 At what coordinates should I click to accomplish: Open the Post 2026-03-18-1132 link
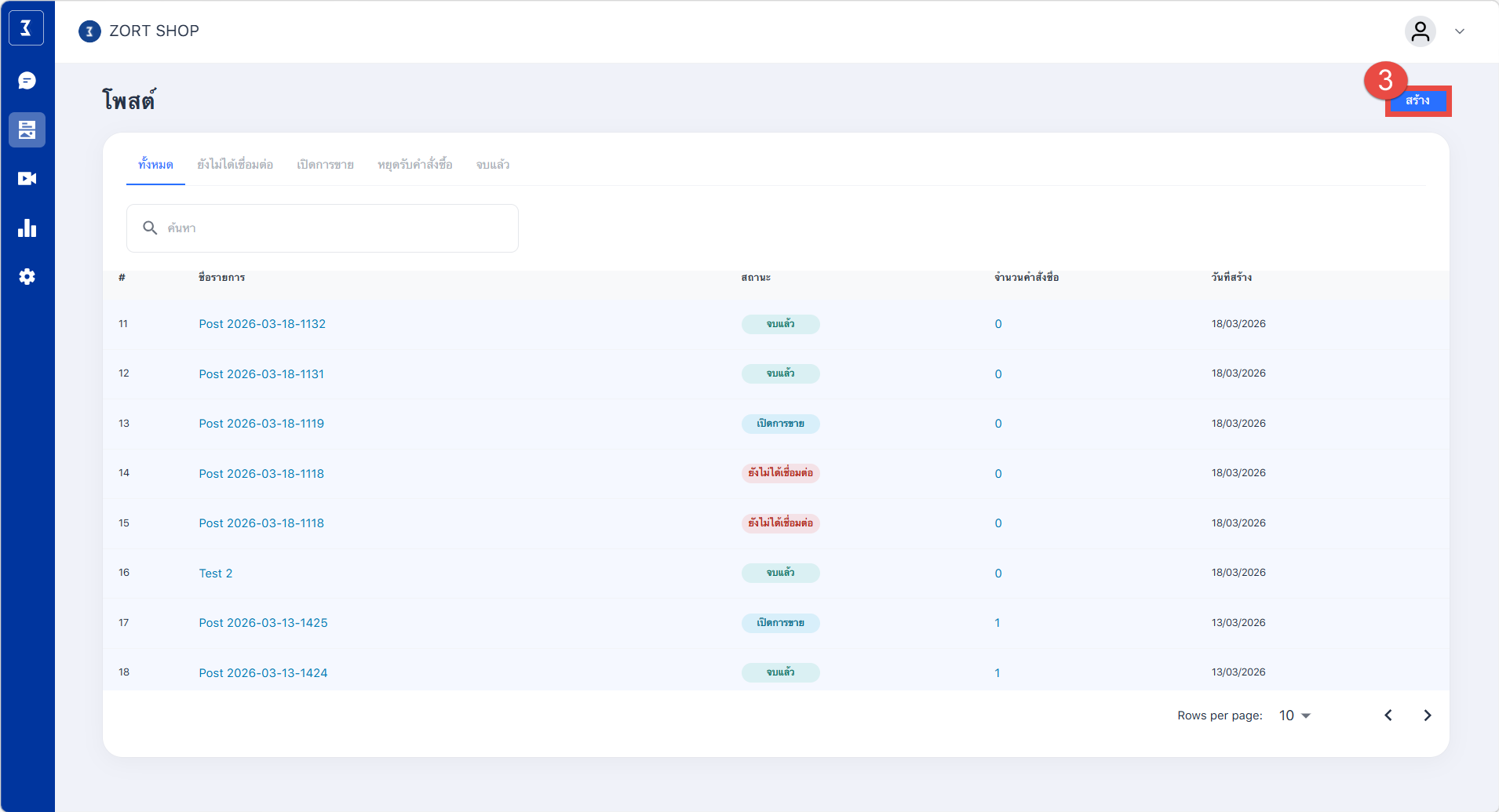(x=262, y=324)
